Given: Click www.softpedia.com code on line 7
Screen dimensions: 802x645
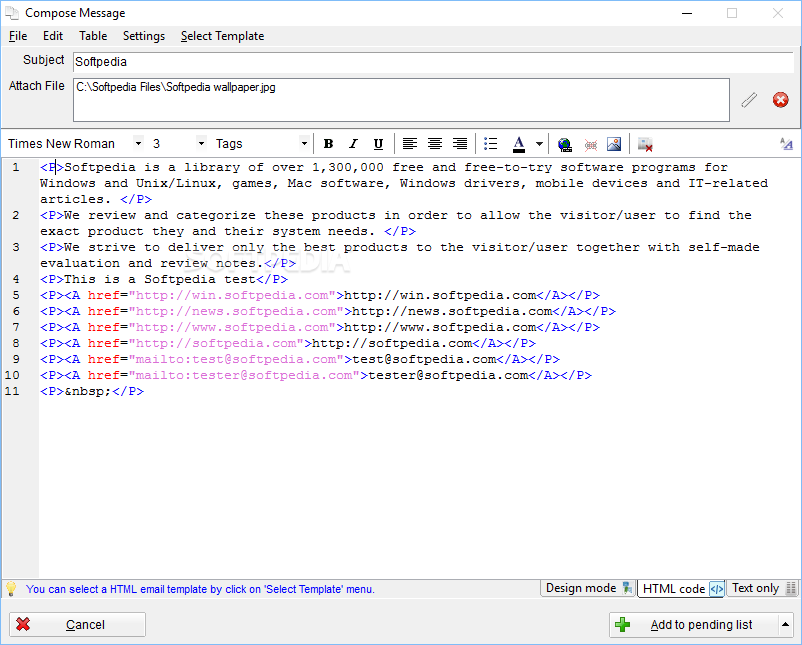Looking at the screenshot, I should [320, 327].
